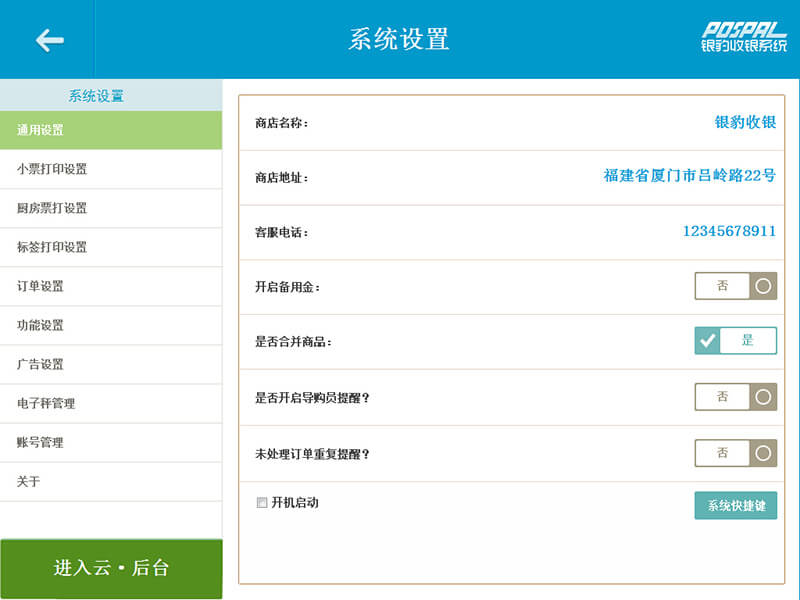Open 广告设置 from the sidebar

coord(110,364)
